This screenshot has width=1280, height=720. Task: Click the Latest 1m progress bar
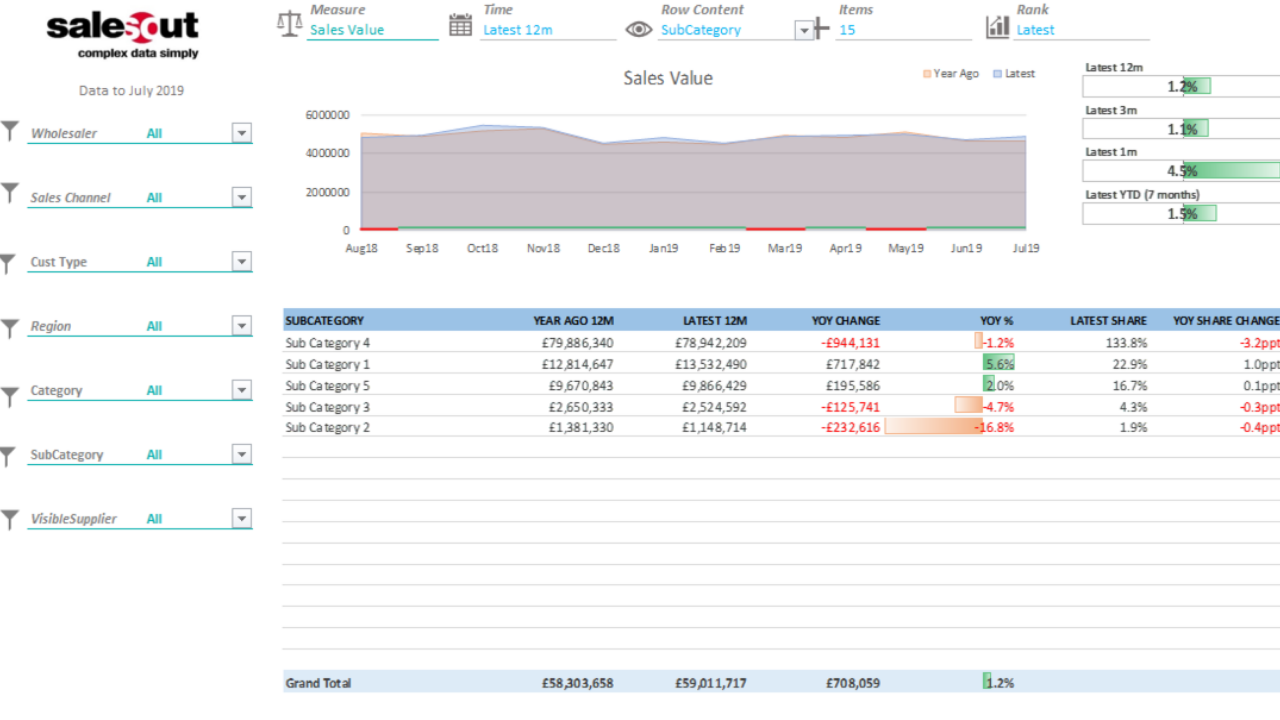pos(1181,171)
